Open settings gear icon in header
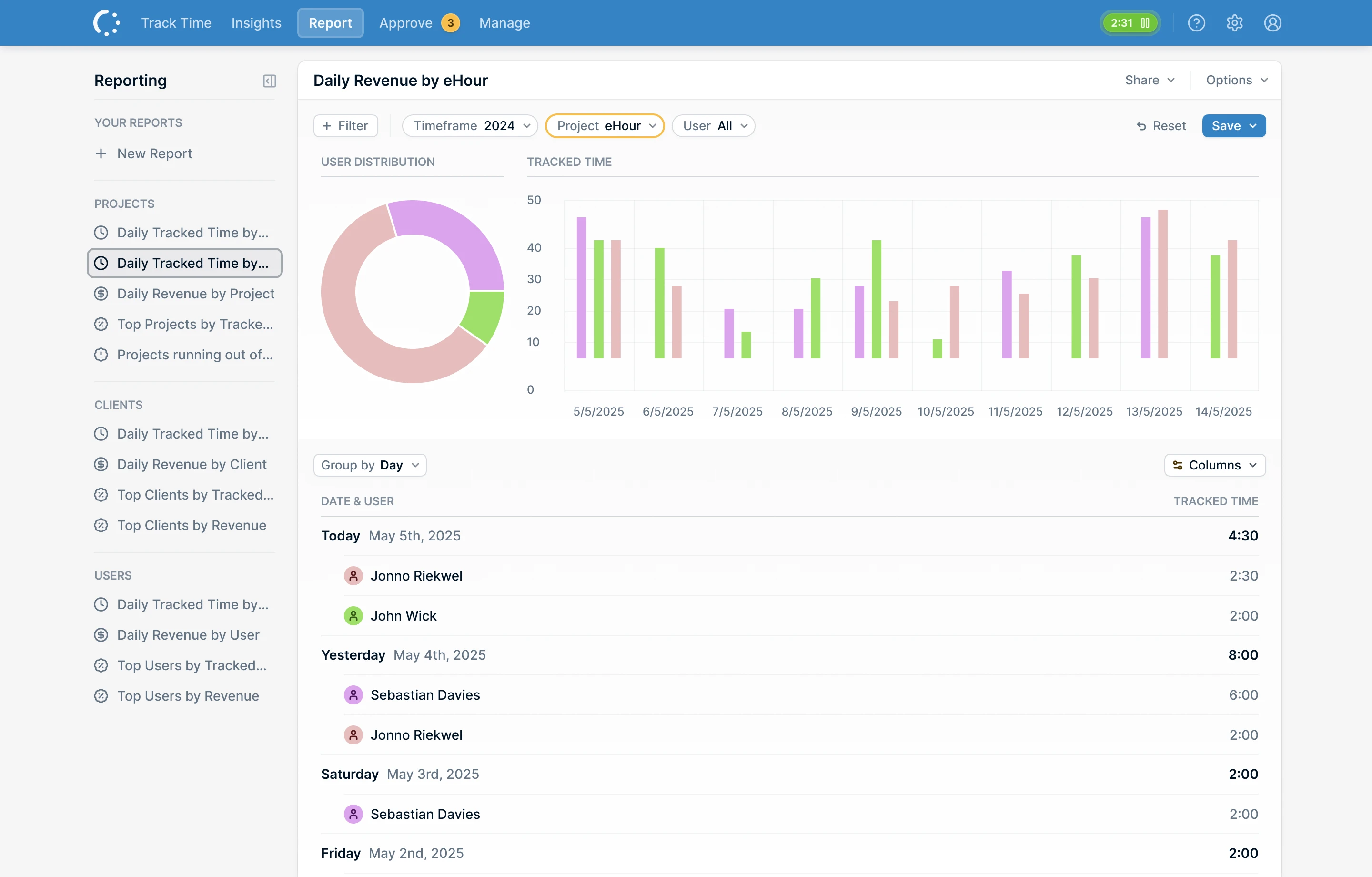 (1234, 23)
